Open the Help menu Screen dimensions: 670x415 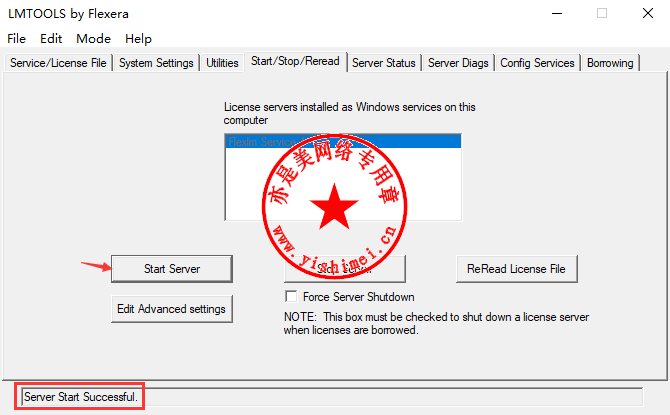[x=138, y=38]
